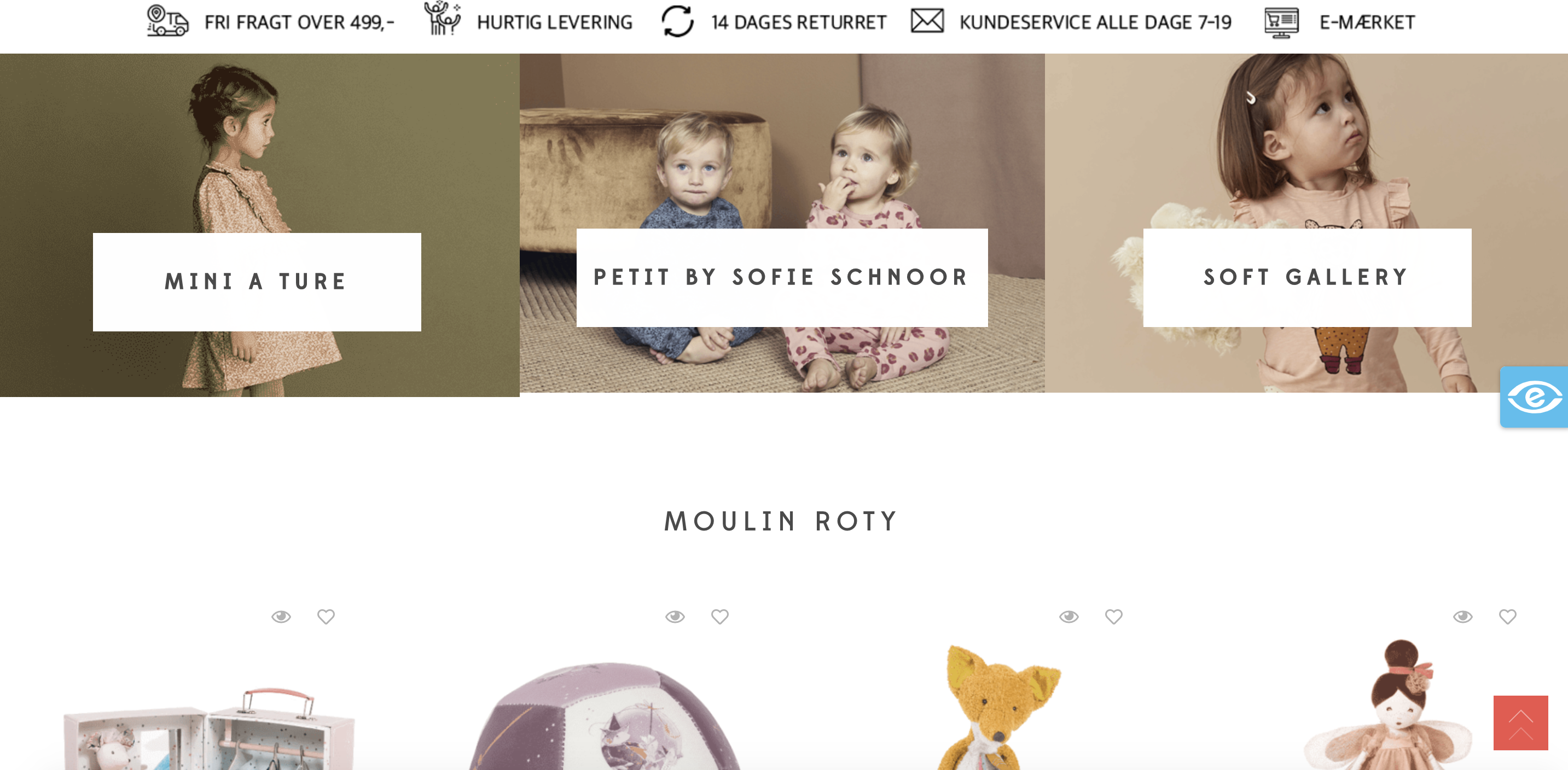Add the suitcase toy to wishlist
This screenshot has height=770, width=1568.
[x=326, y=617]
